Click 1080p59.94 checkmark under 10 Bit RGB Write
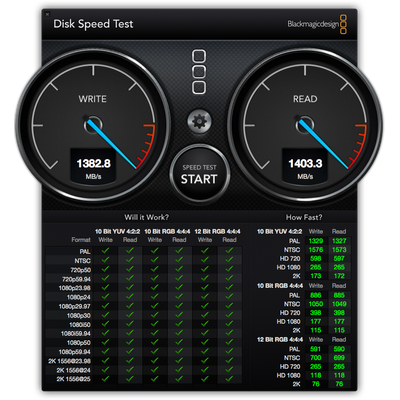Image resolution: width=400 pixels, height=400 pixels. (x=154, y=351)
